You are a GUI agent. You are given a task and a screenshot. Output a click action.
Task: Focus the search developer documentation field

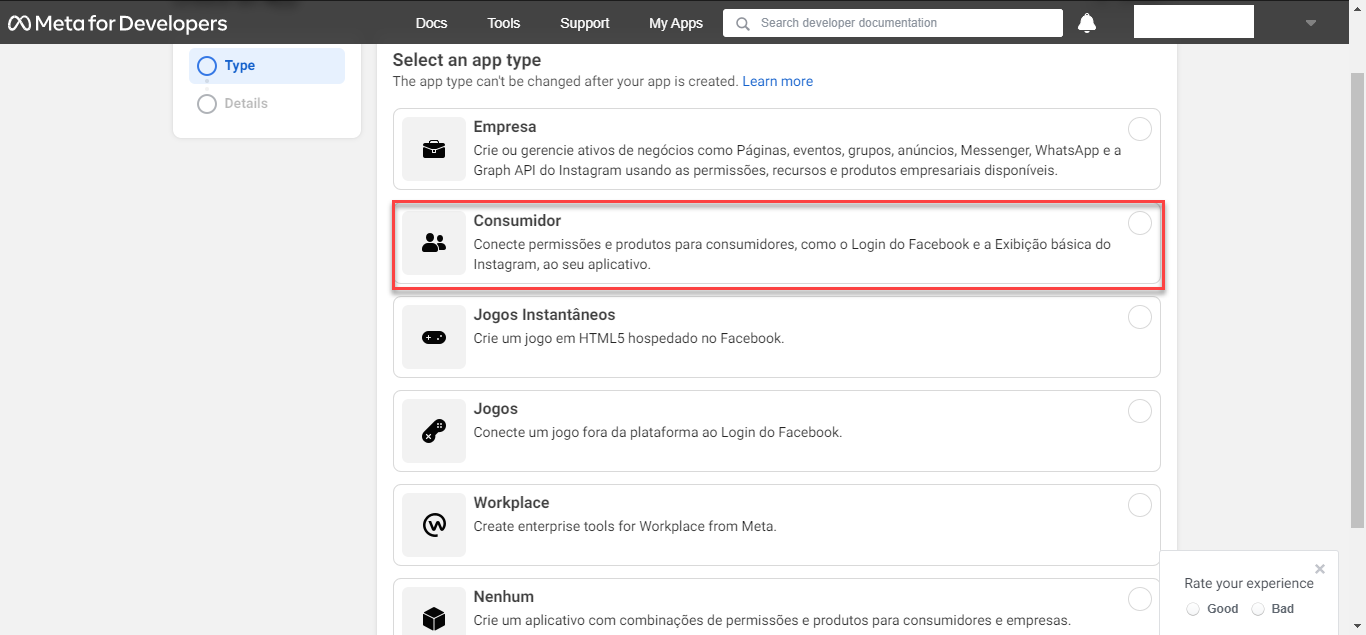tap(893, 23)
